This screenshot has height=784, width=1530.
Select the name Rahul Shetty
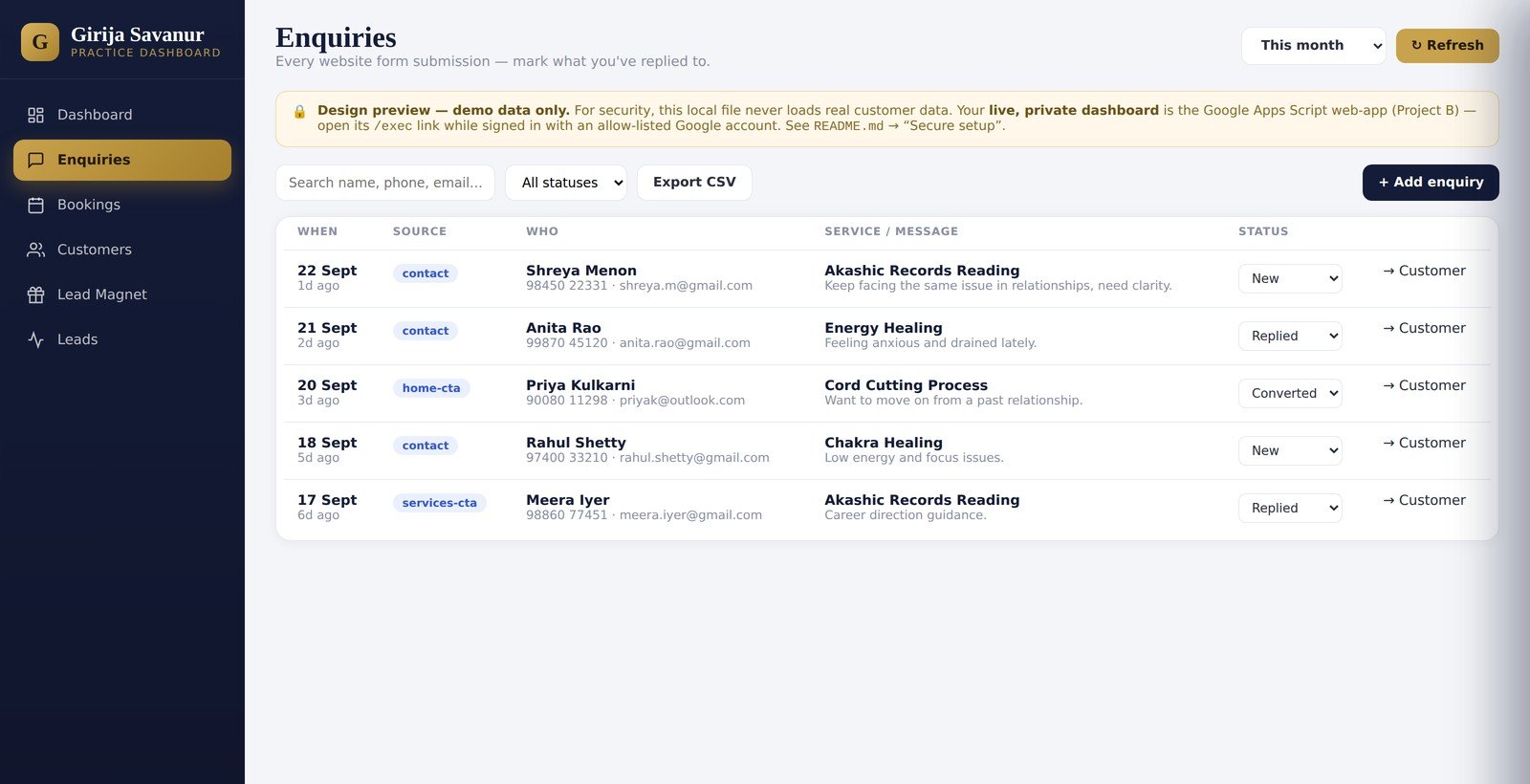576,443
